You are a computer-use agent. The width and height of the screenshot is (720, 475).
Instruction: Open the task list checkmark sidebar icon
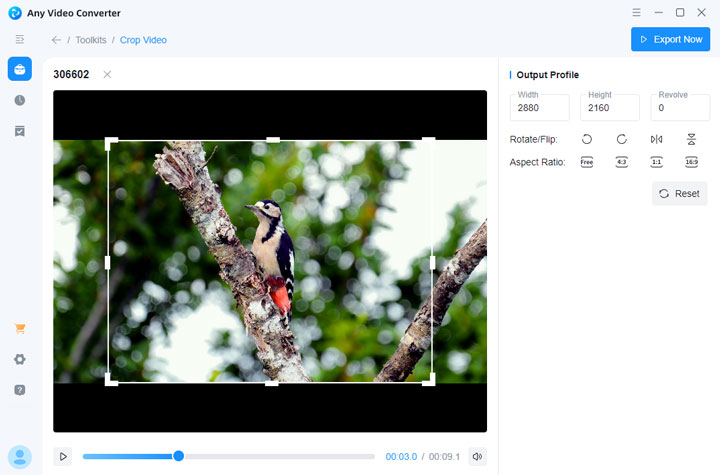[20, 131]
